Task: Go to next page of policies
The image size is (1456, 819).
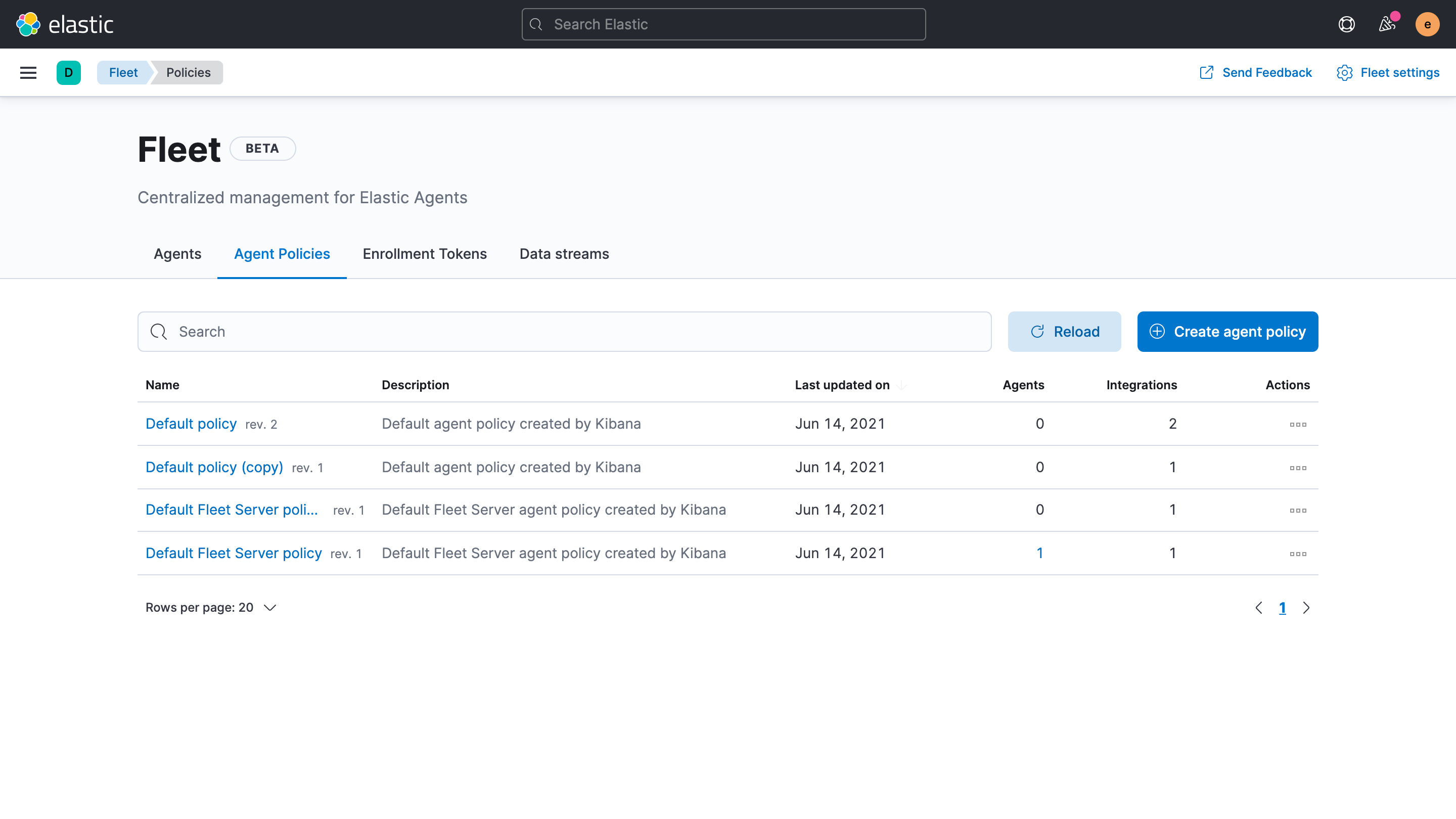Action: coord(1306,608)
